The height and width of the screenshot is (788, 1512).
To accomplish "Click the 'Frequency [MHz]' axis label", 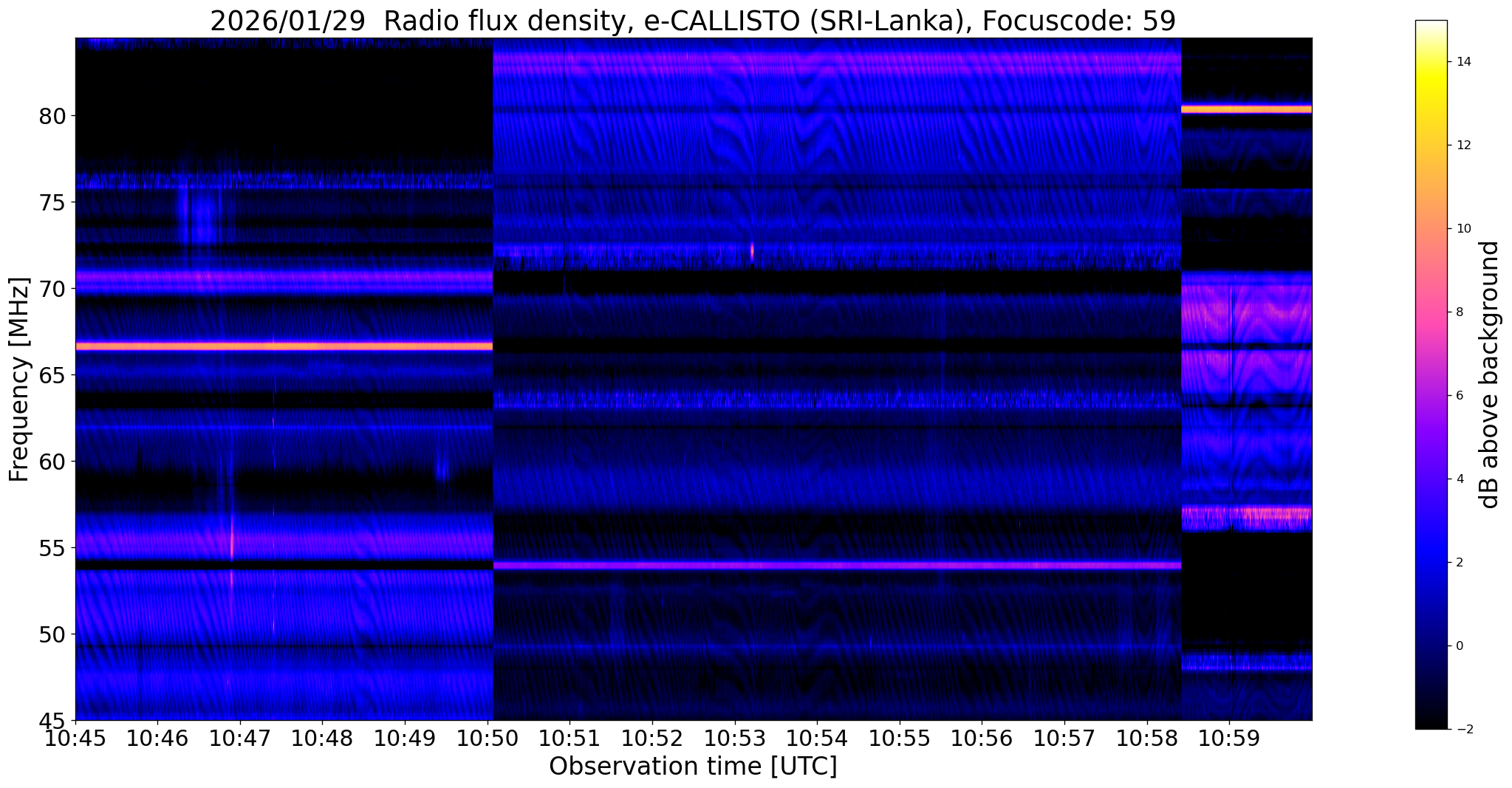I will [19, 380].
